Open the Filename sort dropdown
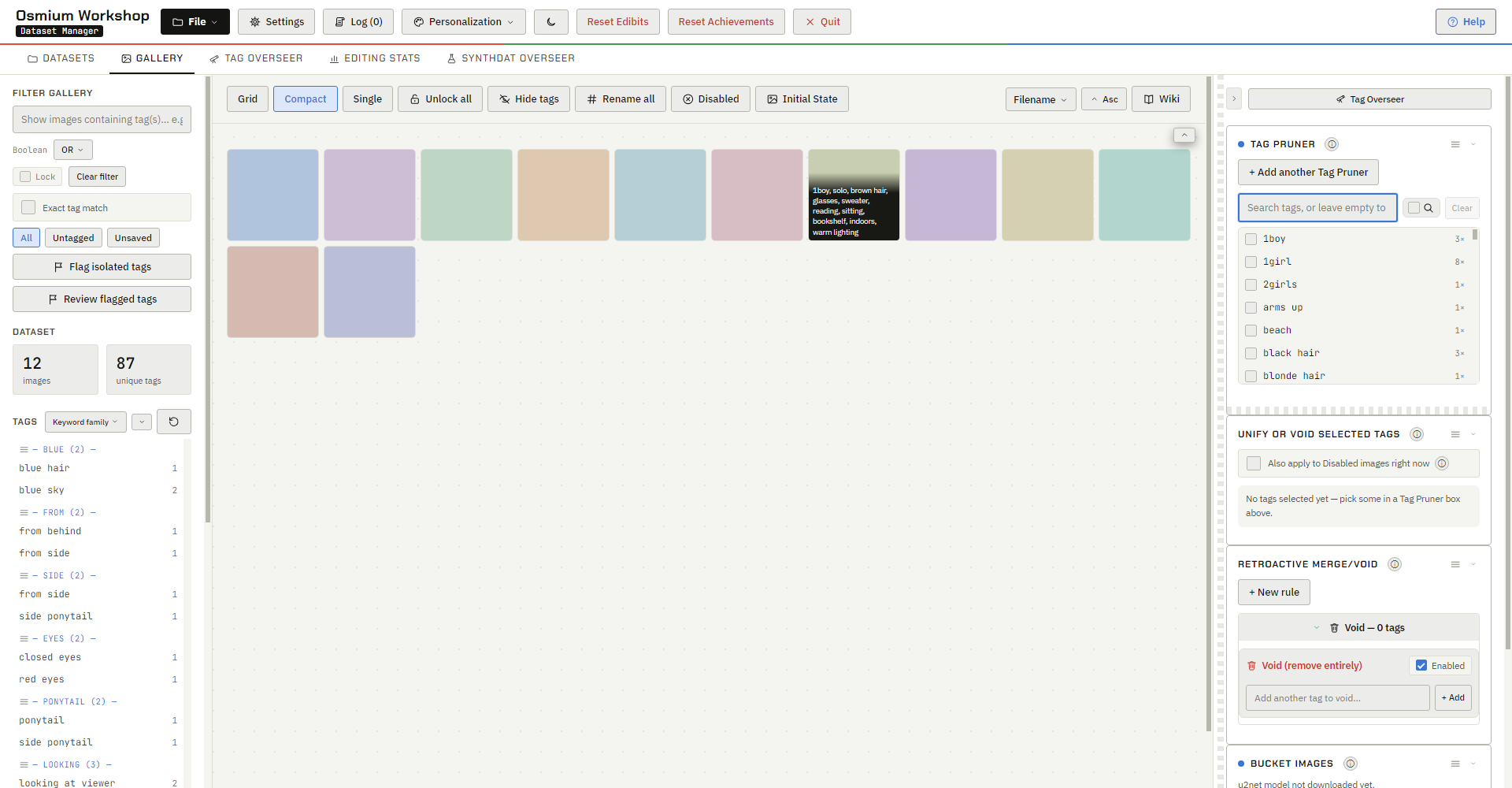This screenshot has height=788, width=1512. tap(1040, 99)
